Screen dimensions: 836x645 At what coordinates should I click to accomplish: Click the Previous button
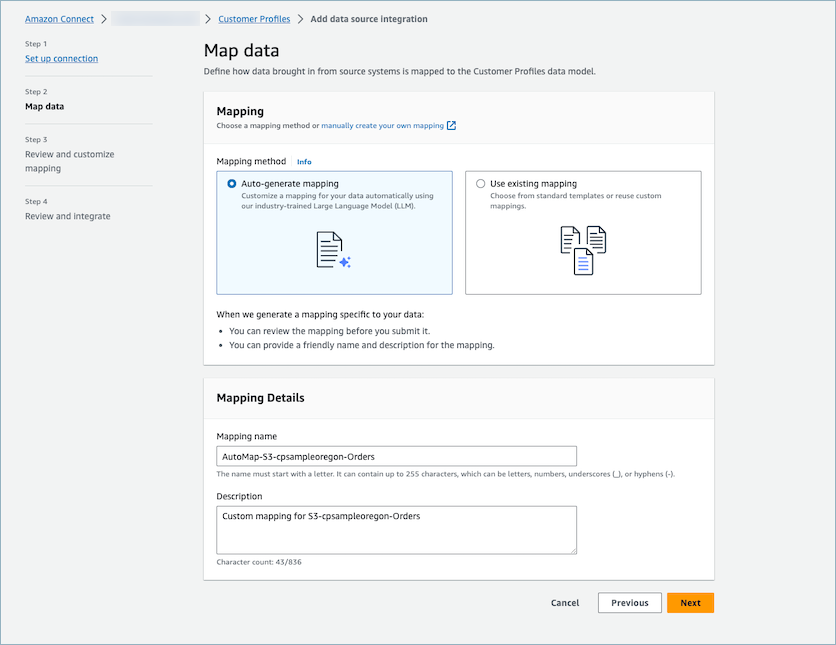pyautogui.click(x=629, y=603)
